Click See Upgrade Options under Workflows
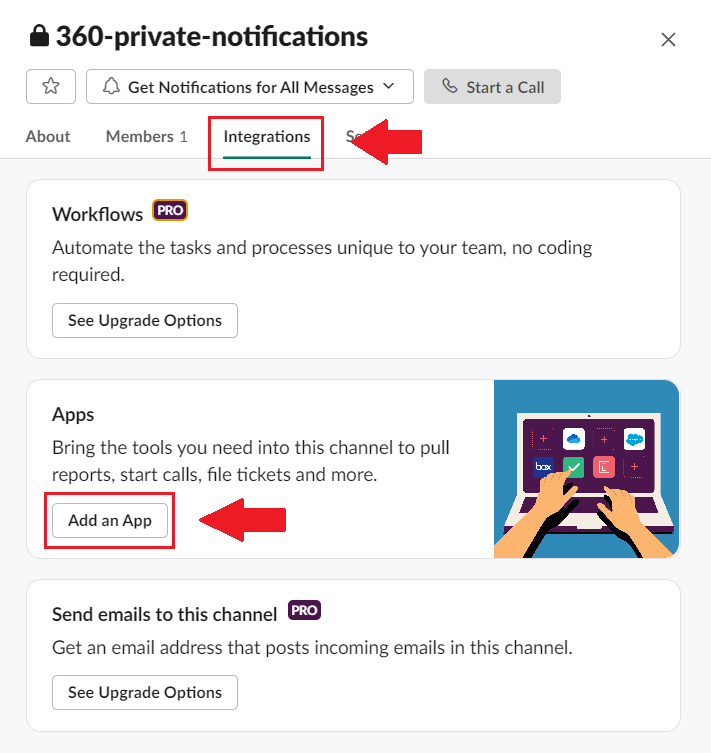This screenshot has height=753, width=711. click(145, 320)
